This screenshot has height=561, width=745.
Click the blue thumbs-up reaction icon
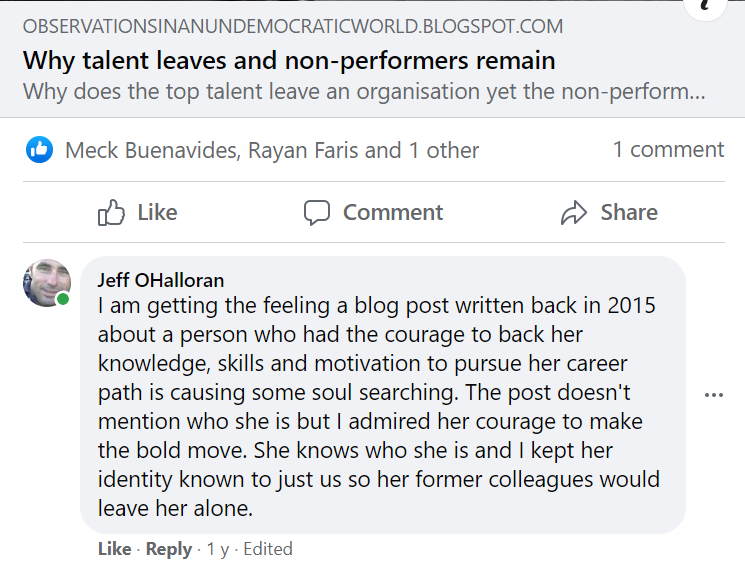click(x=40, y=150)
